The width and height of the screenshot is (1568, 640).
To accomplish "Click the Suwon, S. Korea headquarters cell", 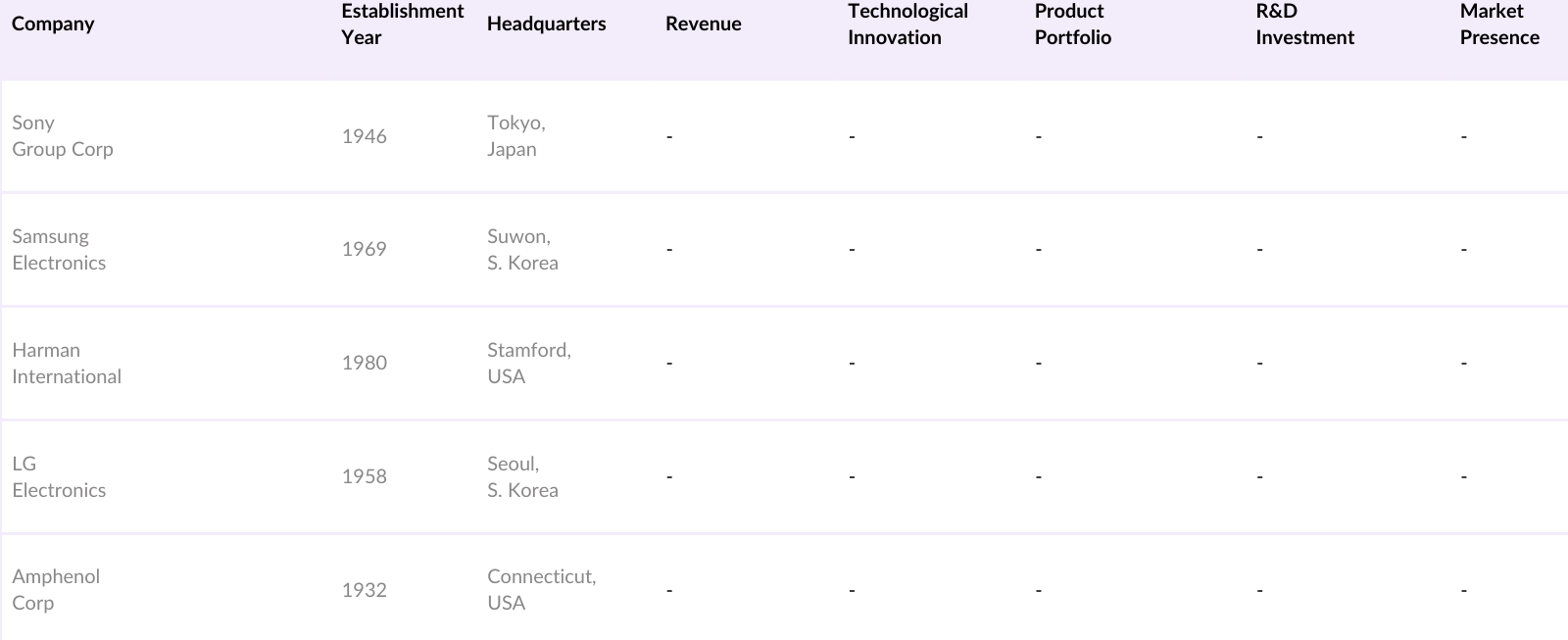I will click(522, 250).
